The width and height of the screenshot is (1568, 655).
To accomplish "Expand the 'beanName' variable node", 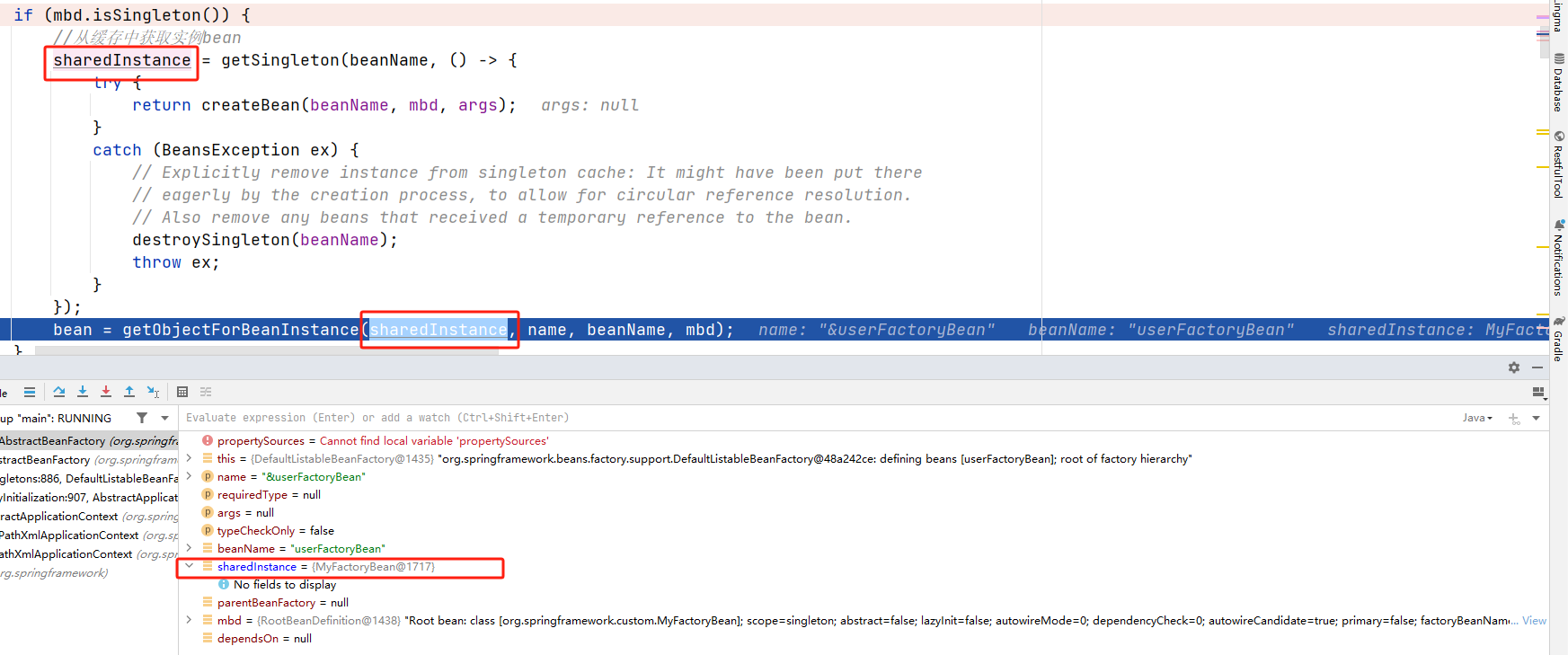I will [x=189, y=548].
